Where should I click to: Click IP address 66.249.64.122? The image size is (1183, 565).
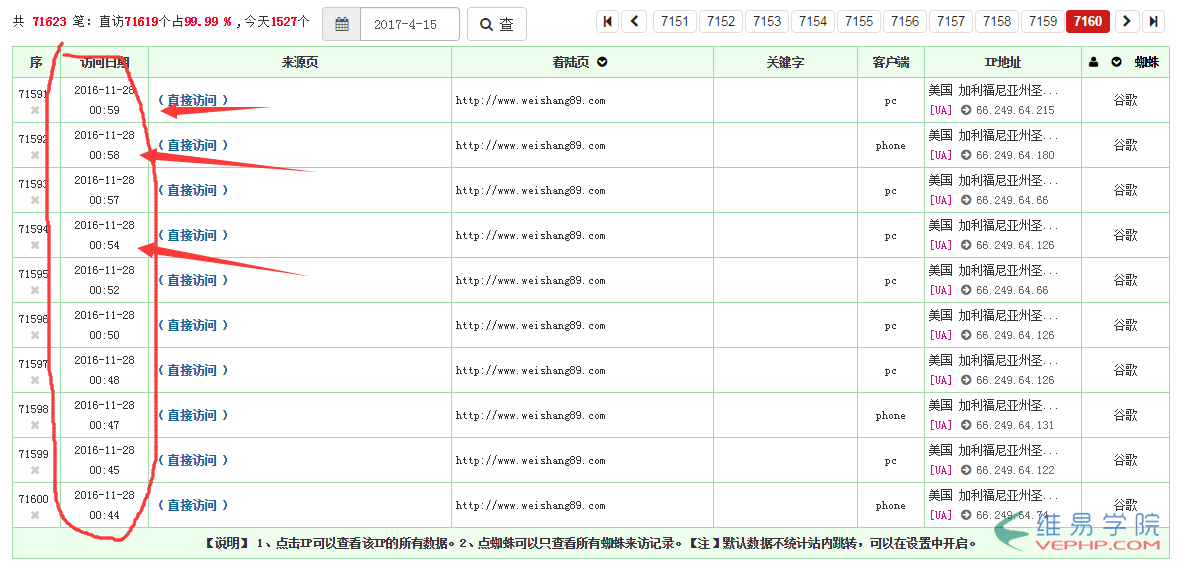pos(1016,470)
